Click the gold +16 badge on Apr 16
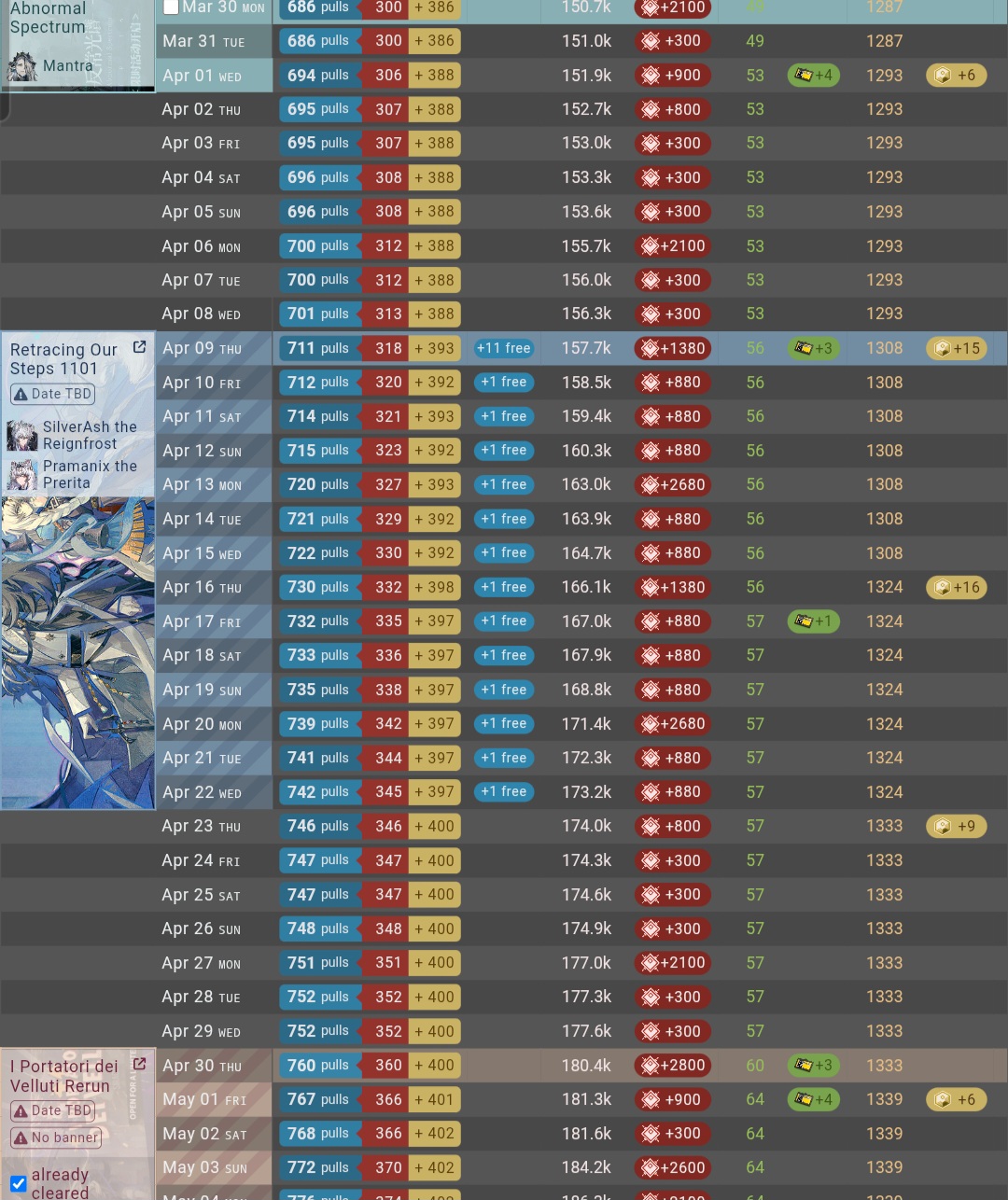This screenshot has width=1008, height=1200. pyautogui.click(x=957, y=587)
